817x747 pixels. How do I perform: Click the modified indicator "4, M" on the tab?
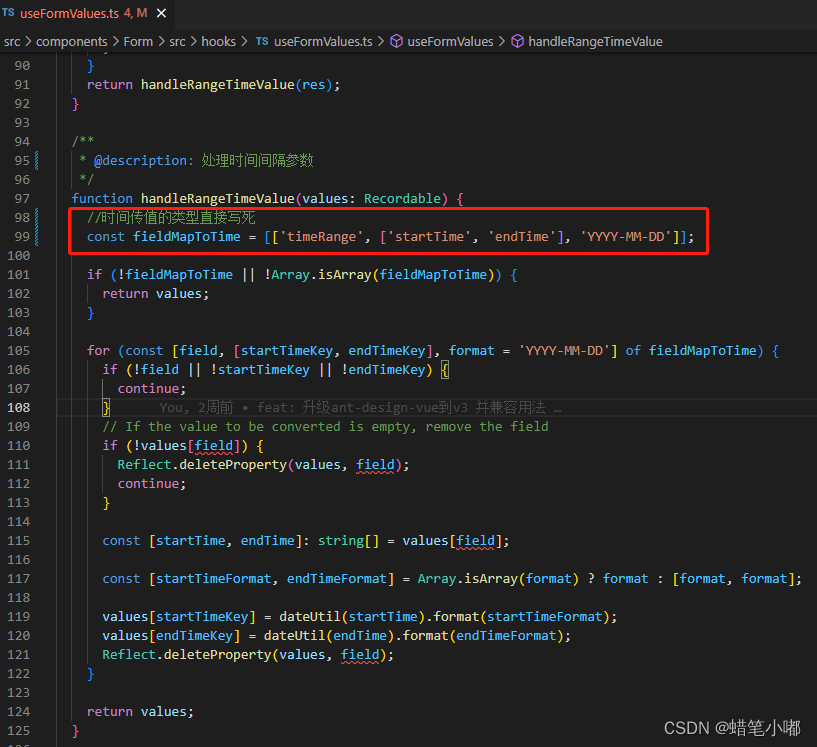(137, 14)
